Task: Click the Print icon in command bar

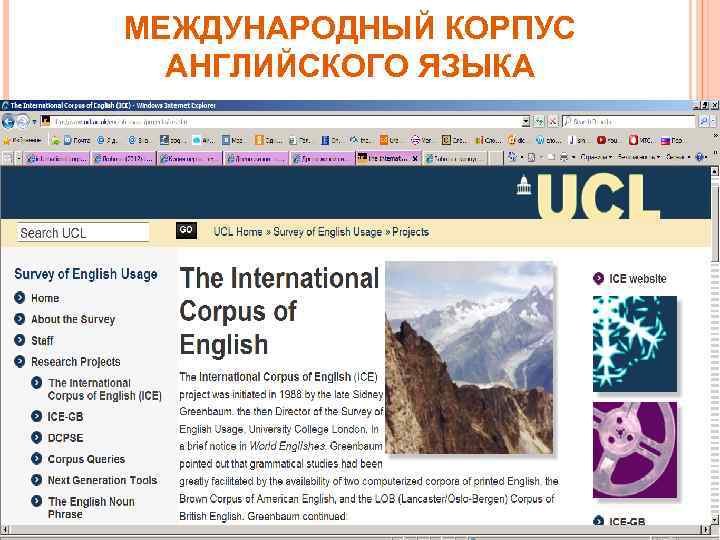Action: [564, 158]
